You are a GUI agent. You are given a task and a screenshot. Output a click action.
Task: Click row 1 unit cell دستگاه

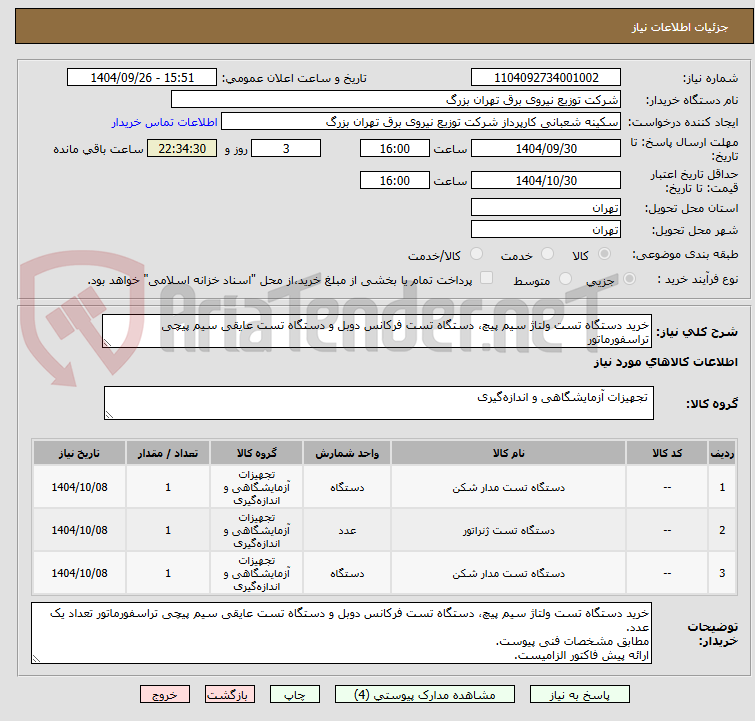pyautogui.click(x=347, y=487)
